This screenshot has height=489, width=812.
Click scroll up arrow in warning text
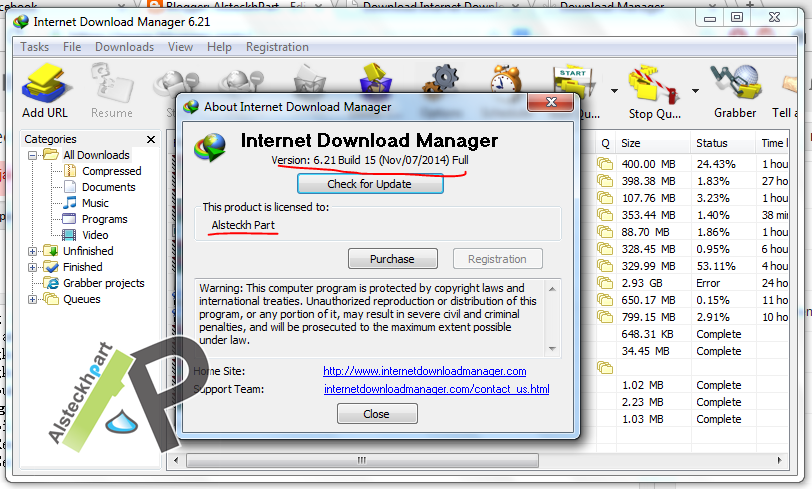[x=552, y=289]
